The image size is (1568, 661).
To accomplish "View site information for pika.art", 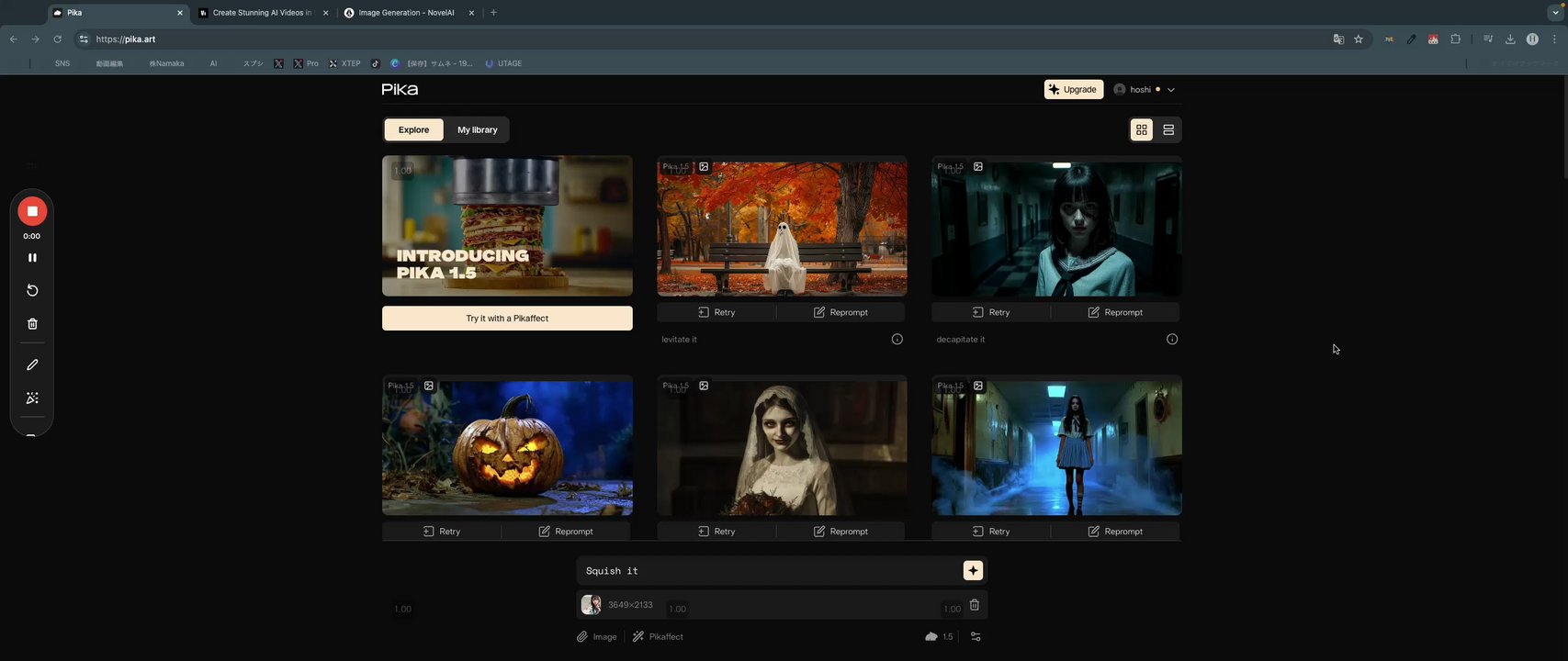I will (x=84, y=39).
